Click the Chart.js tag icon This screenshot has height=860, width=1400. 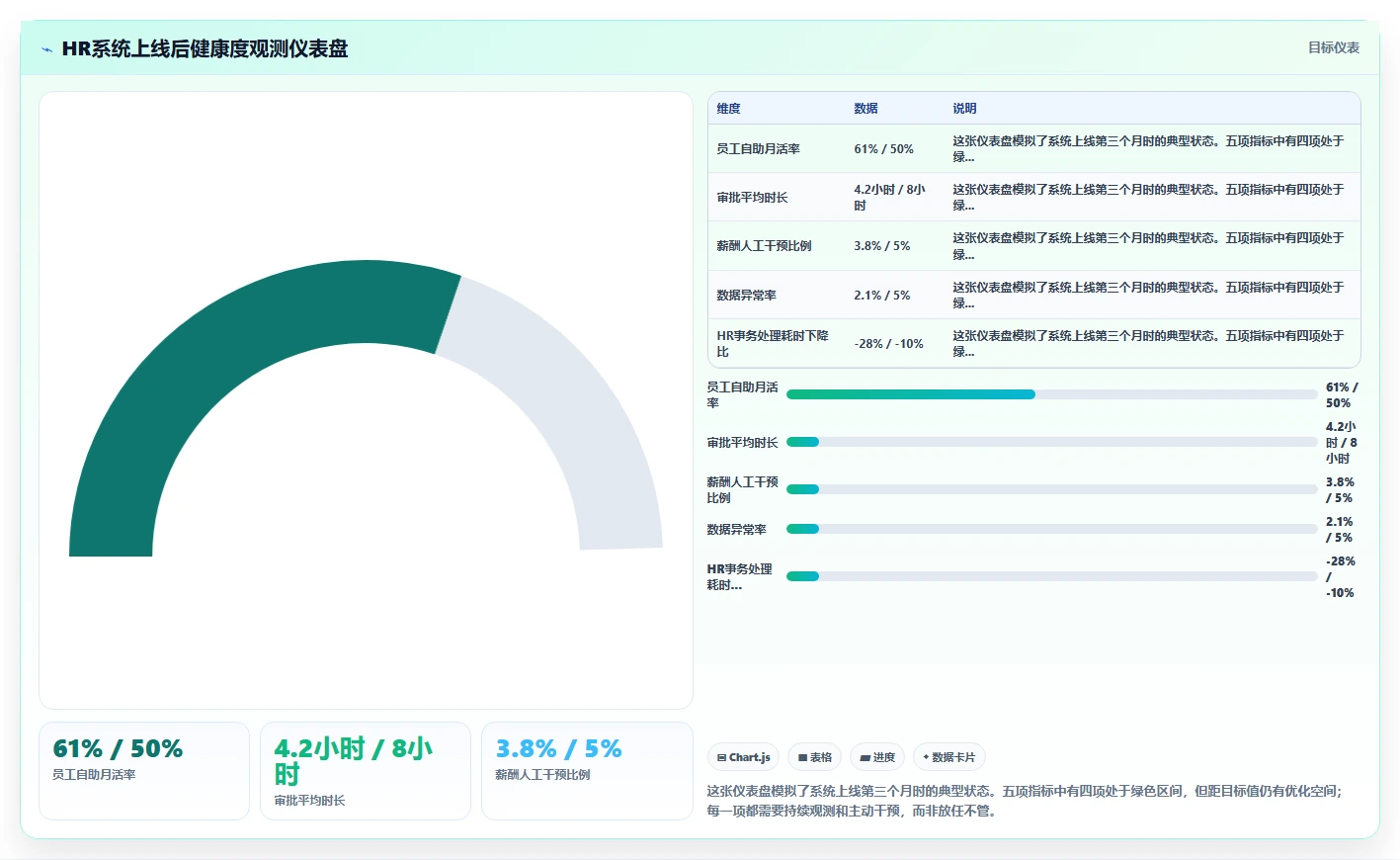(x=722, y=757)
